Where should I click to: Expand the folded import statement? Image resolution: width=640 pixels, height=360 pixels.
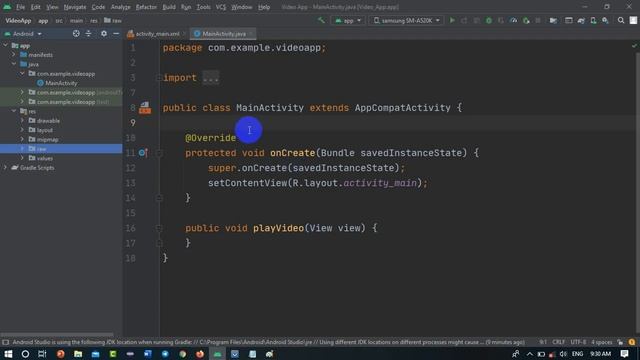click(211, 78)
